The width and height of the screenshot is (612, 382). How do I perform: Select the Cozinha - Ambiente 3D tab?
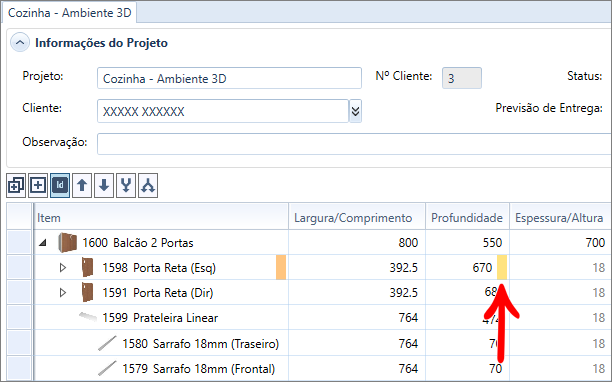(x=69, y=12)
